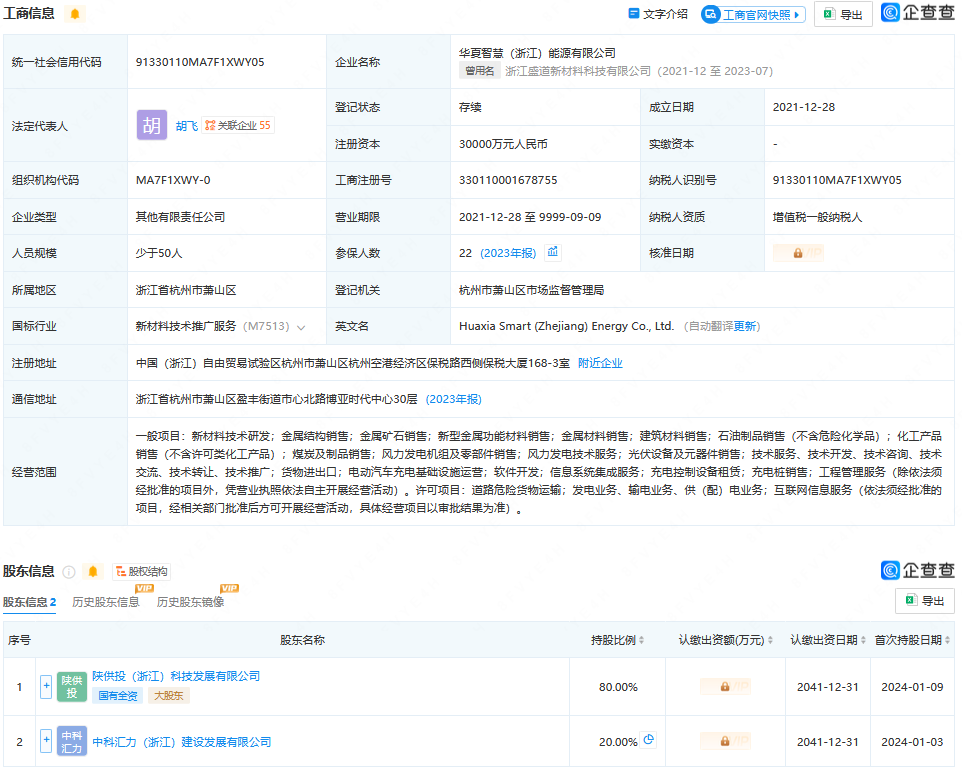Click the VIP lock in the 中科汇力 row

pos(725,741)
